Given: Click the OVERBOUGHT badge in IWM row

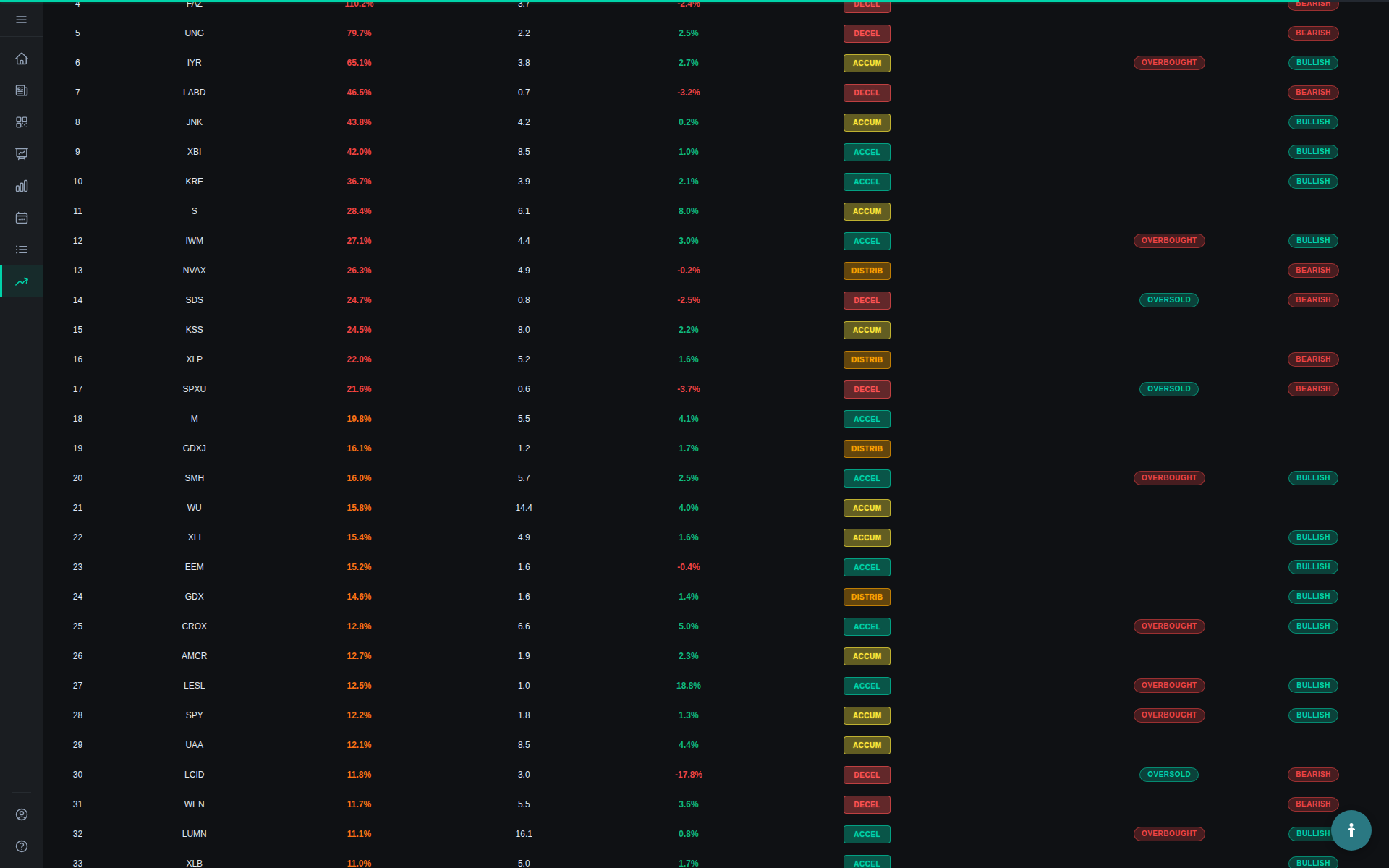Looking at the screenshot, I should (x=1169, y=241).
